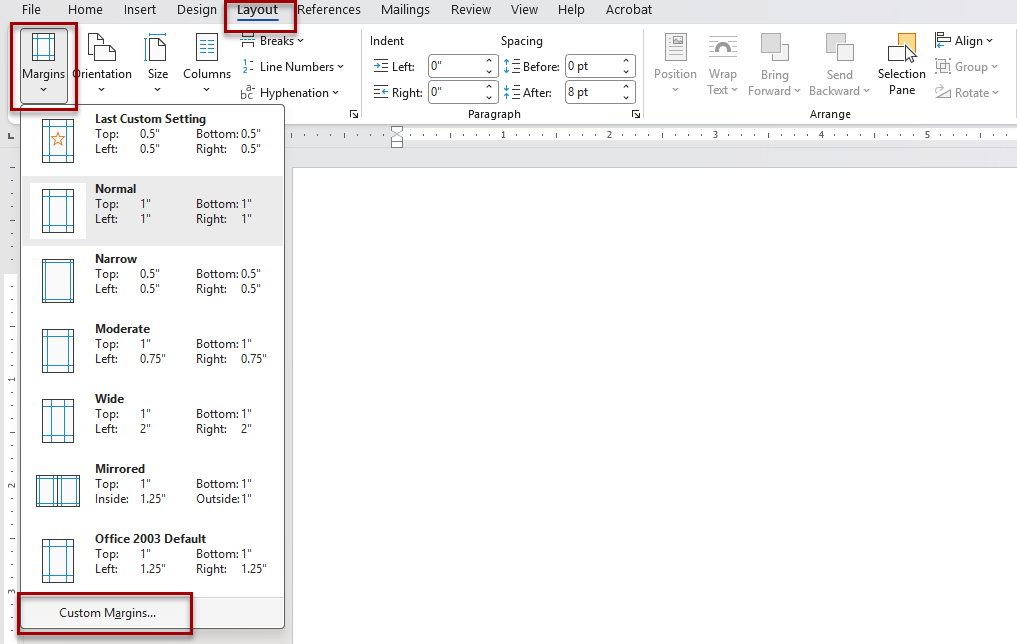Screen dimensions: 1017x644
Task: Choose Mirrored margins preset
Action: pyautogui.click(x=152, y=490)
